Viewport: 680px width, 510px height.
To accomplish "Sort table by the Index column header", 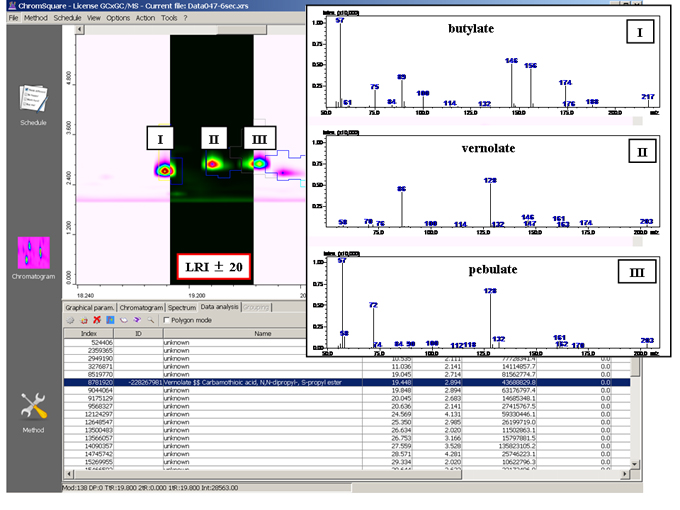I will (x=88, y=333).
